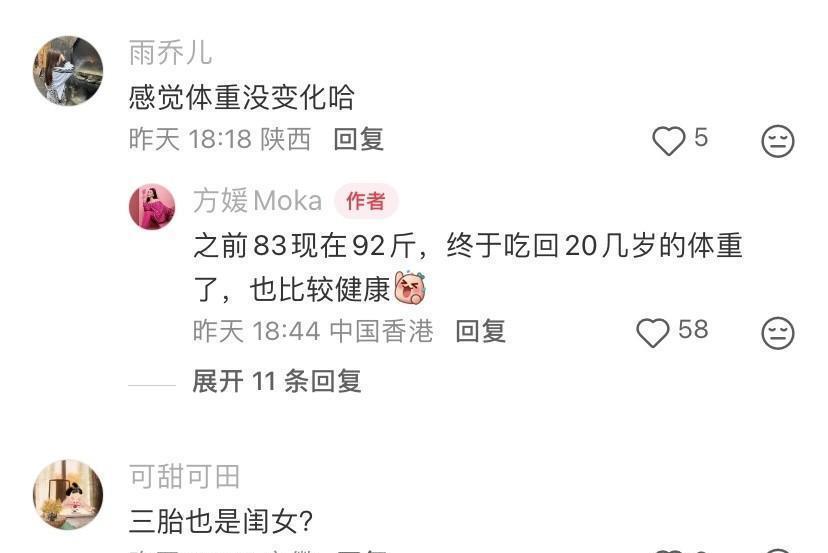Select comment text 感觉体重没变化哈

tap(241, 97)
